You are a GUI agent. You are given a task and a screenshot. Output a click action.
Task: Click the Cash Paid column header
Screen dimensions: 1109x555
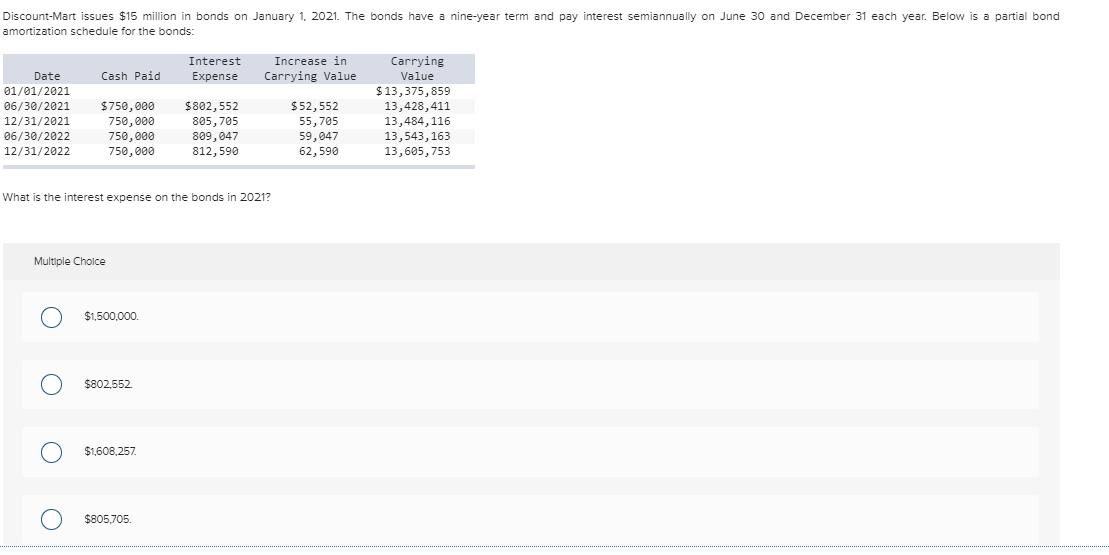click(x=131, y=76)
